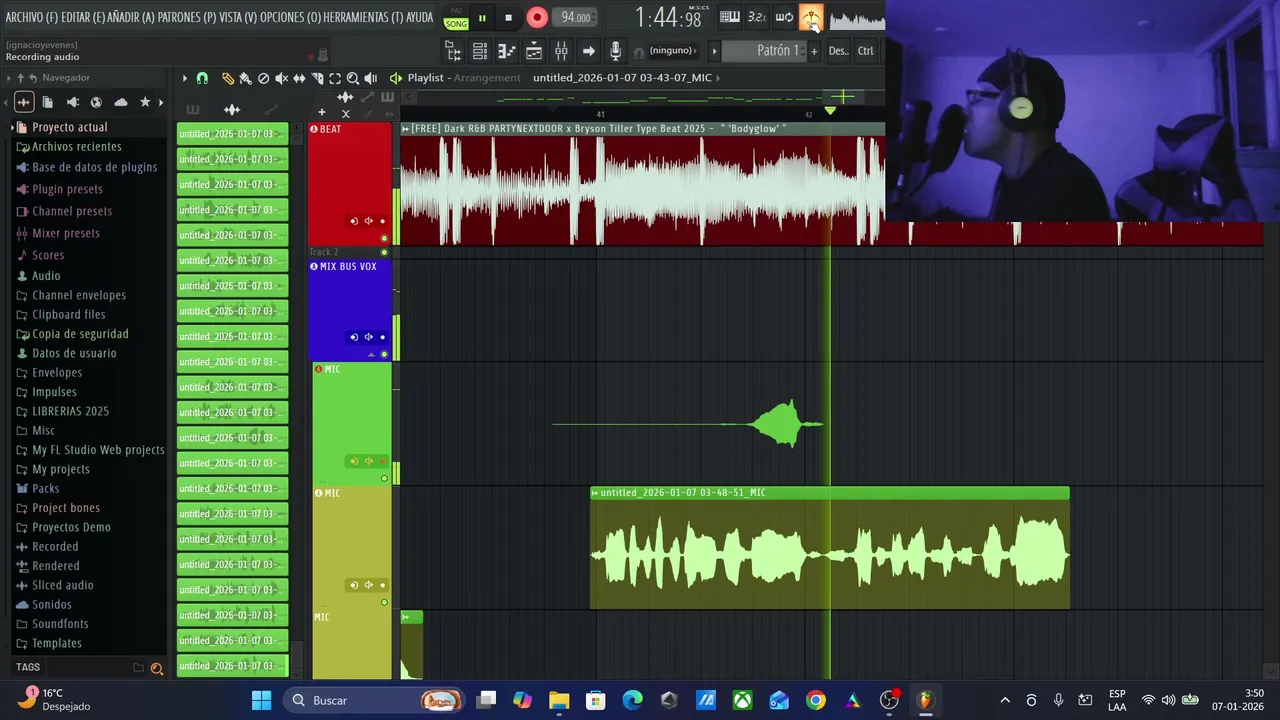The height and width of the screenshot is (720, 1280).
Task: Select the browser globe library tab
Action: [x=96, y=102]
